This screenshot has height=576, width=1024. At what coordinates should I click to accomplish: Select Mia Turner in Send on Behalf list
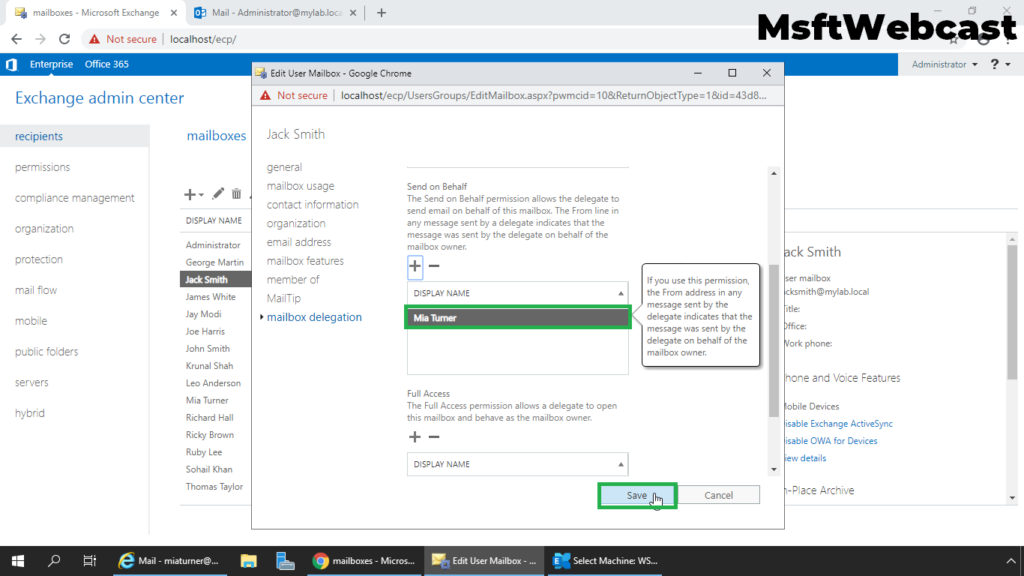pyautogui.click(x=517, y=318)
